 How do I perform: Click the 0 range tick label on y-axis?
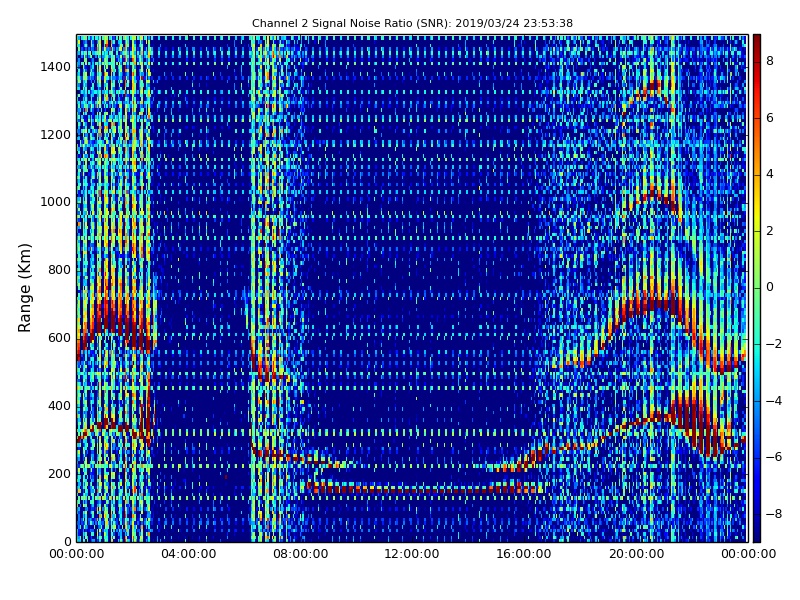[67, 541]
